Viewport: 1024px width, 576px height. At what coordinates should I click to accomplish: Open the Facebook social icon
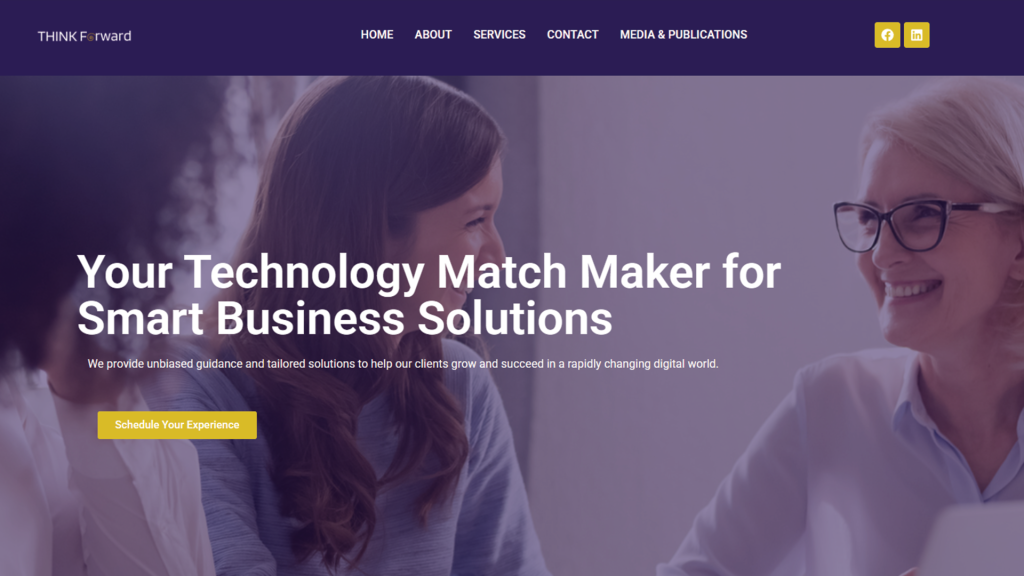click(x=887, y=35)
